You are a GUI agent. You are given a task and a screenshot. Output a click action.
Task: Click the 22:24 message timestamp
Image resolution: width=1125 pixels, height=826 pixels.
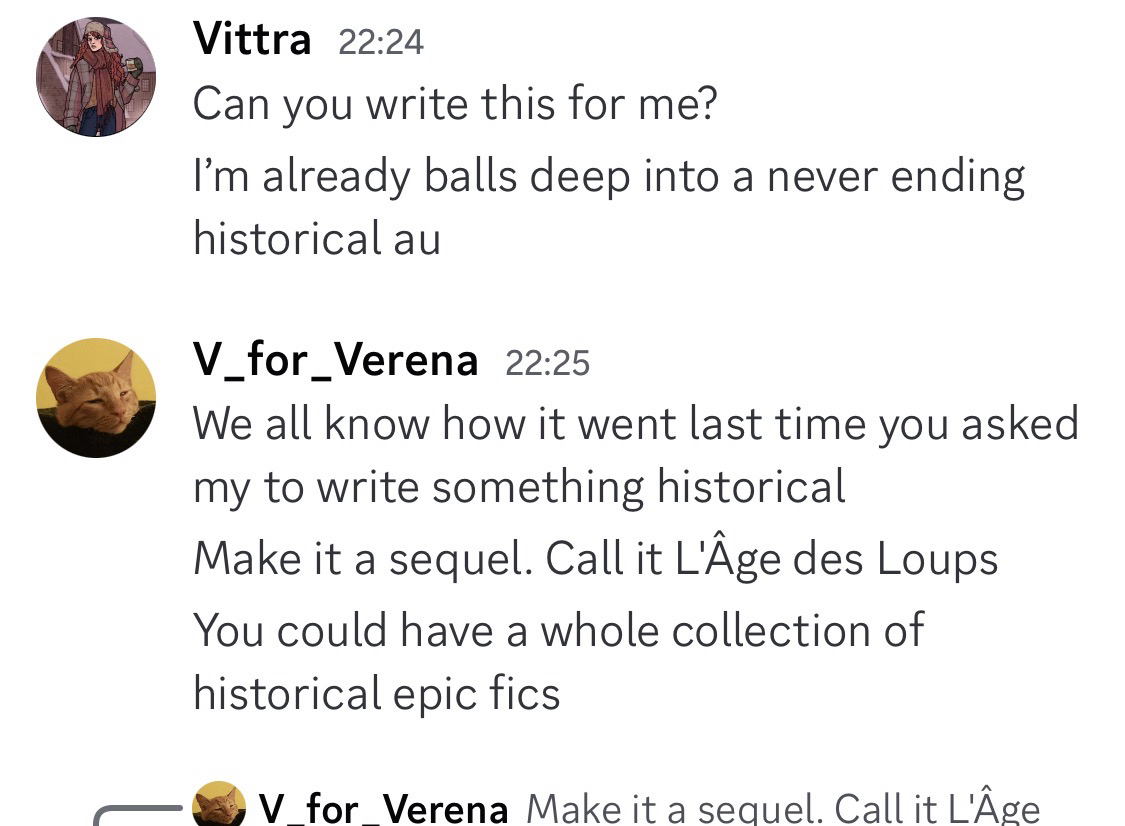(x=381, y=42)
